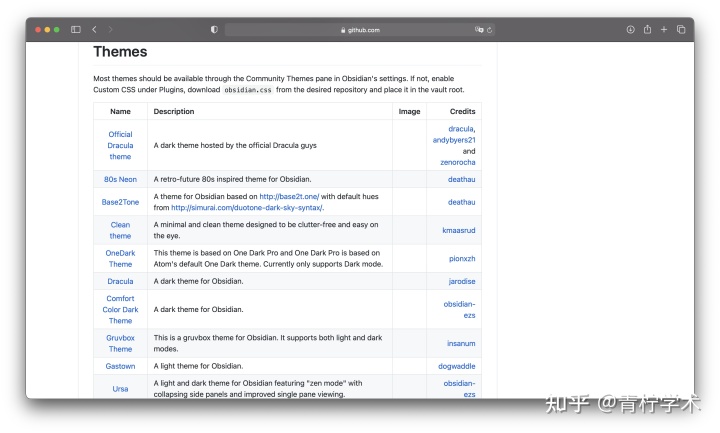
Task: Click the Themes heading
Action: click(120, 51)
